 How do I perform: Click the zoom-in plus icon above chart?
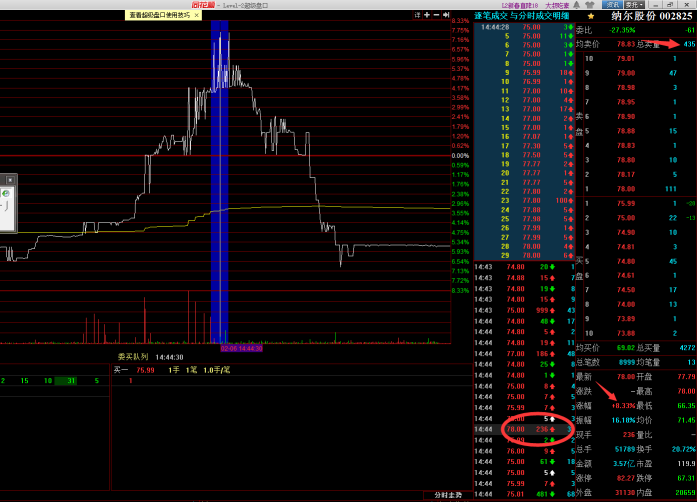[427, 15]
